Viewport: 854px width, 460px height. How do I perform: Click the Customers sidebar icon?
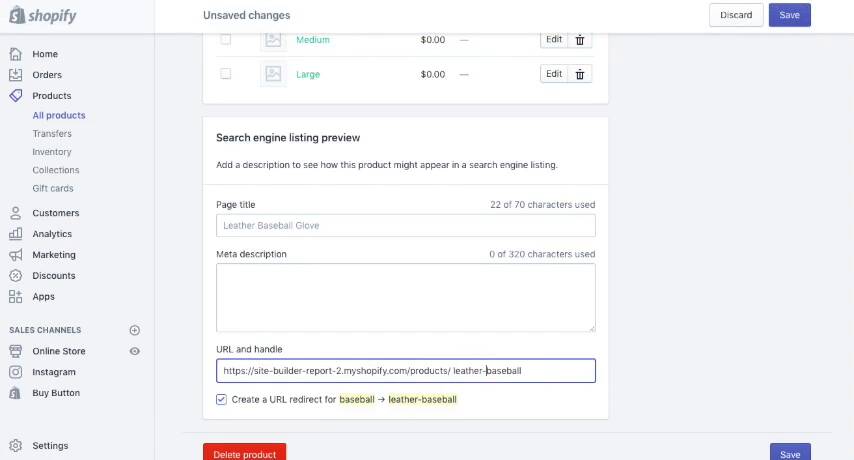coord(15,213)
